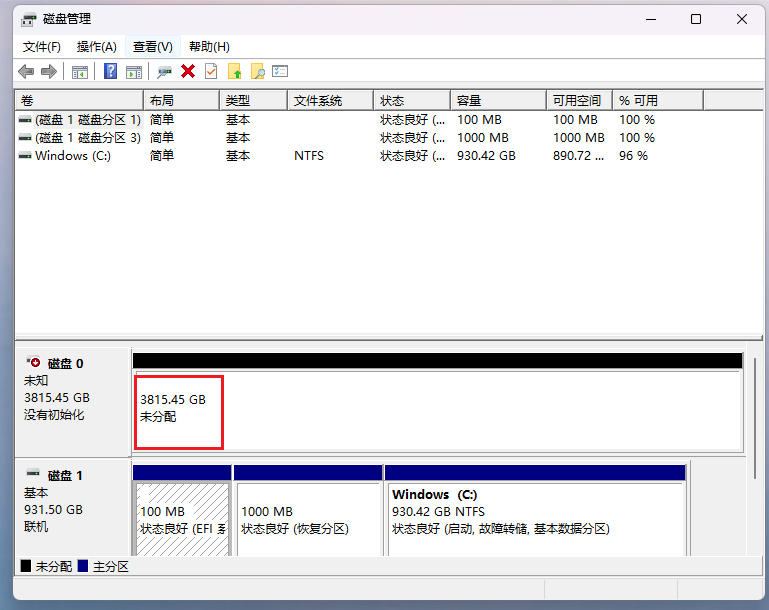Toggle the show/hide console tree icon
The image size is (769, 610).
(80, 72)
